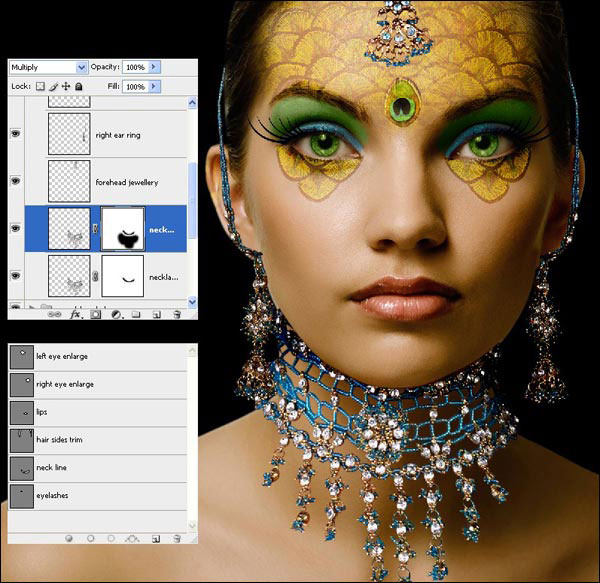The height and width of the screenshot is (583, 600).
Task: Create a new layer in the Layers panel
Action: 157,314
